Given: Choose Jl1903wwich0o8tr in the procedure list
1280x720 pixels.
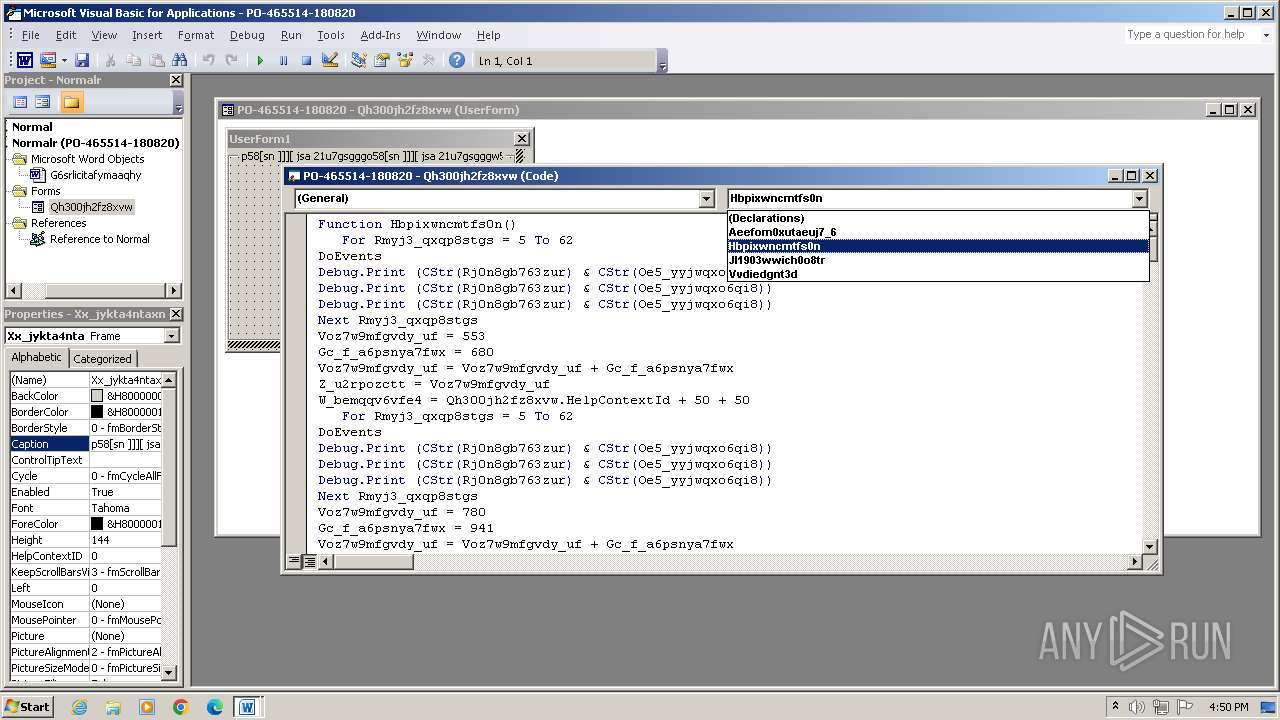Looking at the screenshot, I should [x=938, y=260].
